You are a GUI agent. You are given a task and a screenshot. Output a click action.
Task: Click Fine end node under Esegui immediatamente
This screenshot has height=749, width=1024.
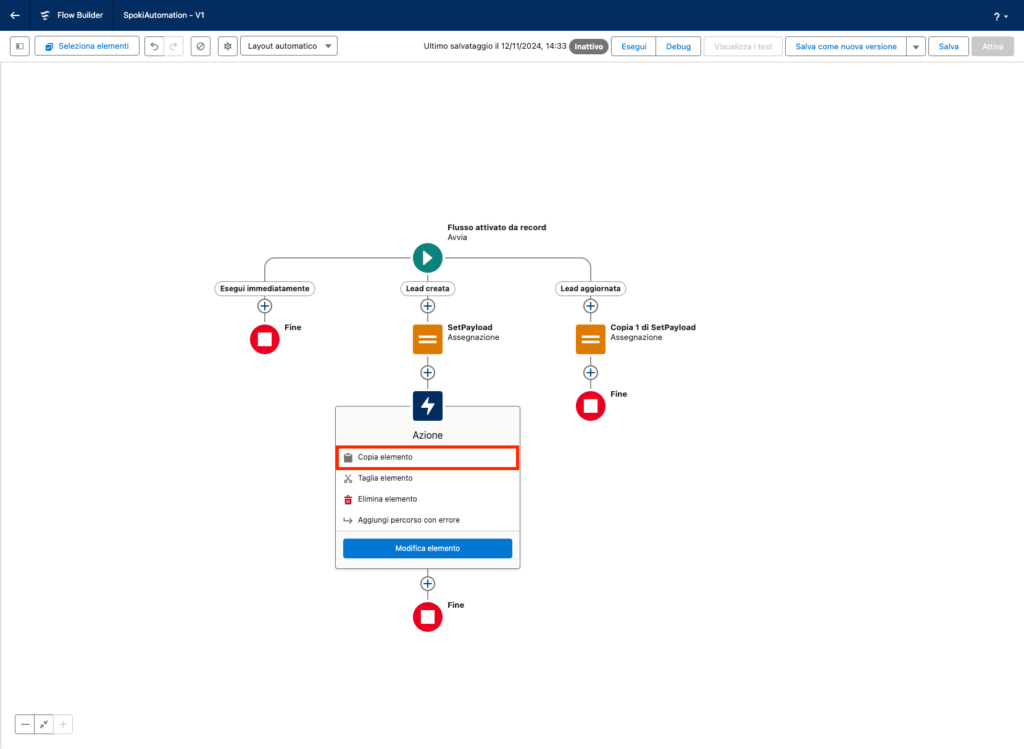(x=265, y=339)
